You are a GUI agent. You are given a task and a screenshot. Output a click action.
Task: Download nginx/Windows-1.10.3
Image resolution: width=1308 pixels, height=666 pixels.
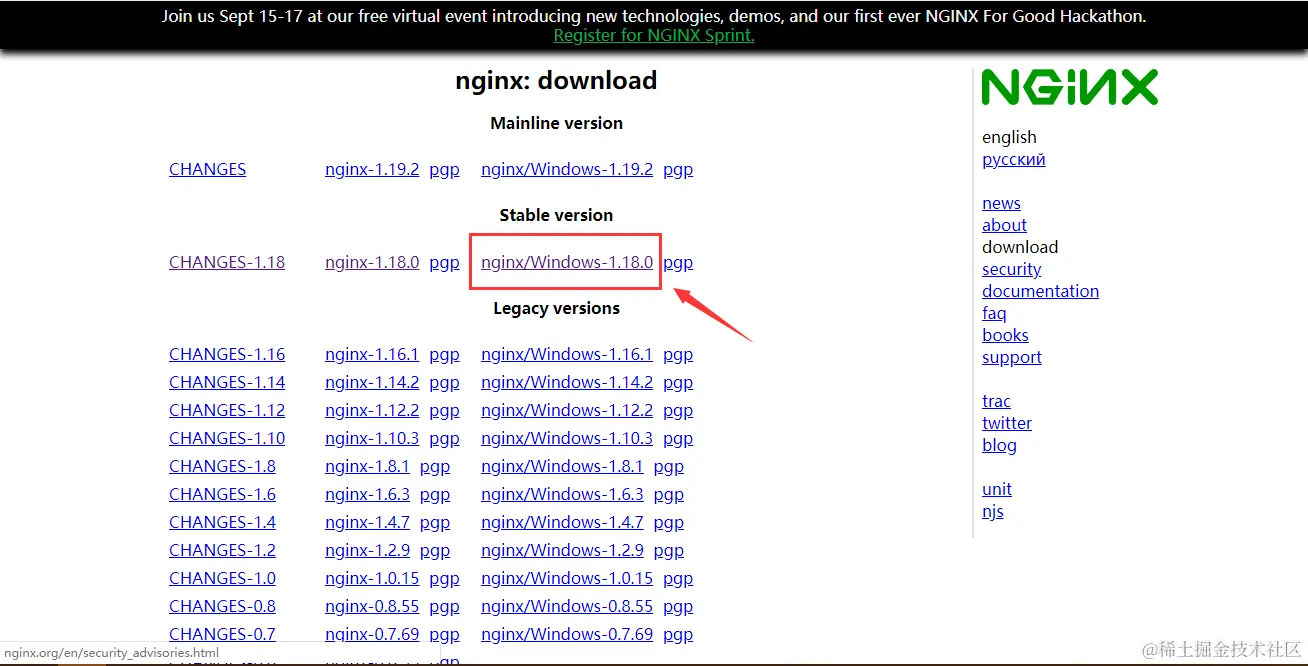pos(567,438)
